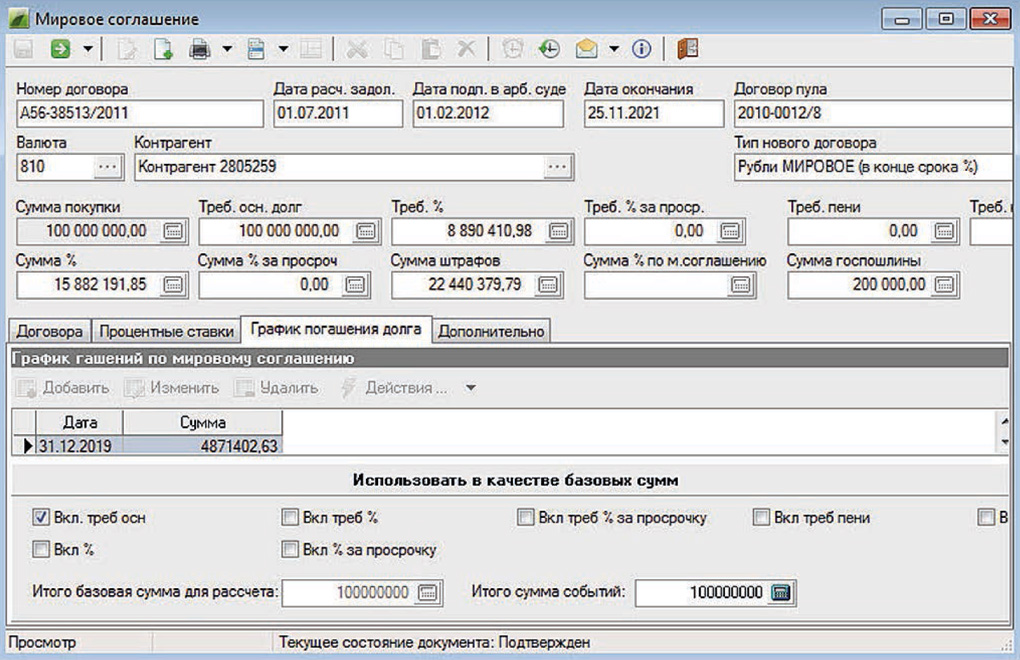Click the printer icon in toolbar

click(199, 48)
